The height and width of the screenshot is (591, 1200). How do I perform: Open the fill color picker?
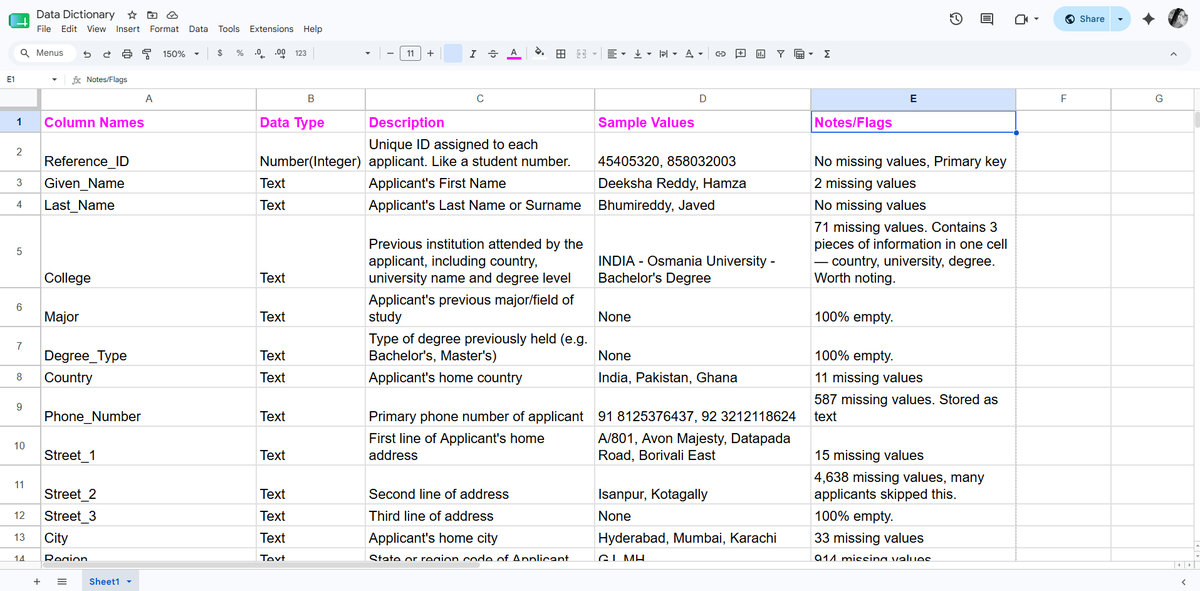[x=540, y=54]
